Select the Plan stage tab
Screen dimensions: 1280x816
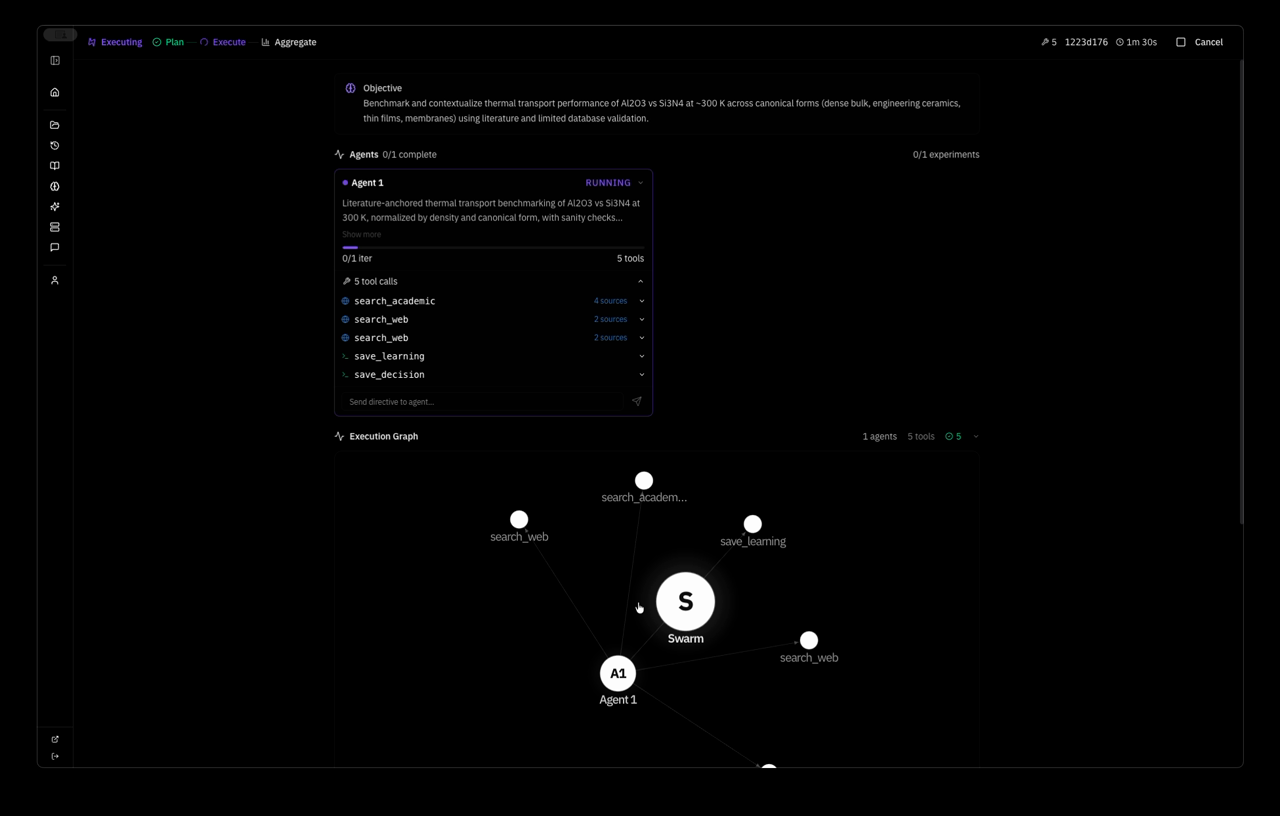[168, 42]
